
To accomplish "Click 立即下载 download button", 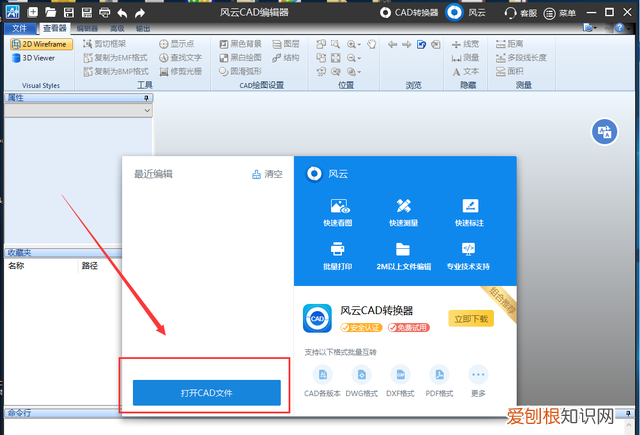I will click(471, 318).
